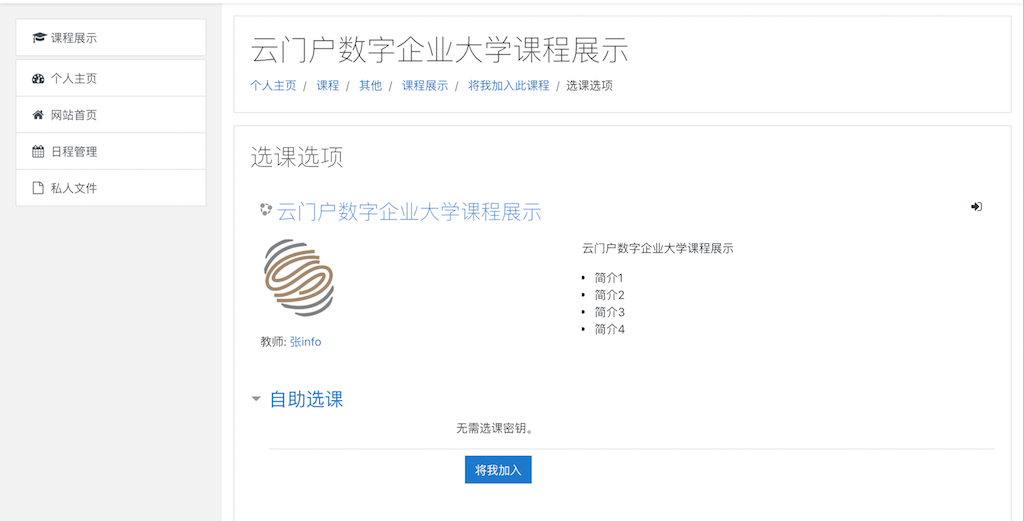Click the 个人主页 breadcrumb link
Viewport: 1024px width, 521px height.
273,86
